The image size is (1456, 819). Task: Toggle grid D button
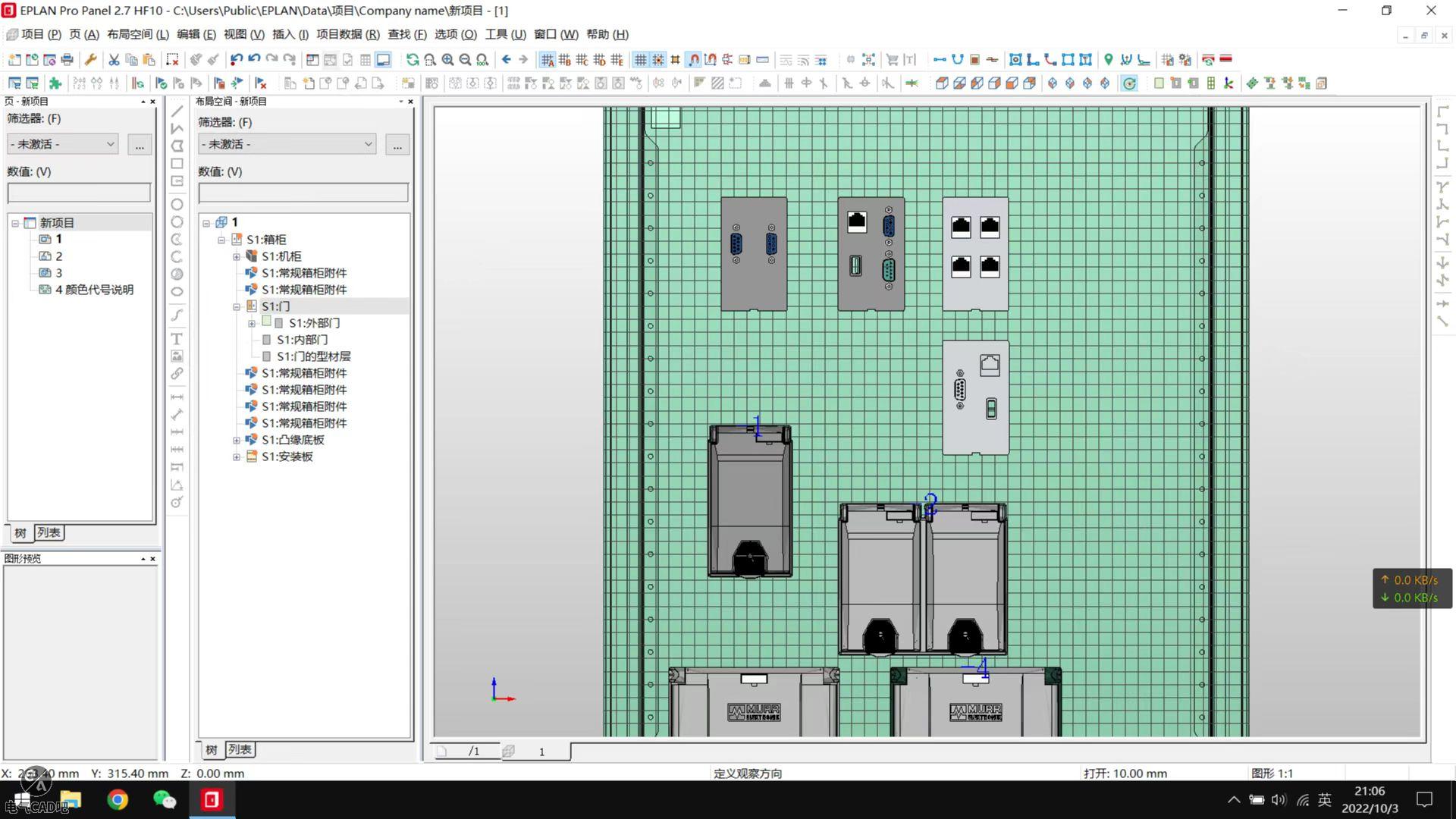[600, 59]
